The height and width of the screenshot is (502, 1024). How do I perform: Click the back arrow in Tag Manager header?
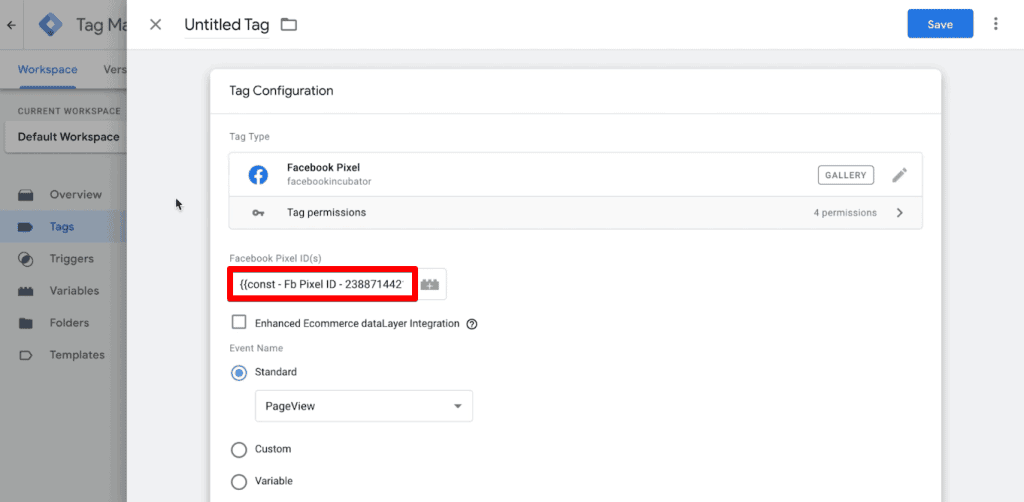11,25
